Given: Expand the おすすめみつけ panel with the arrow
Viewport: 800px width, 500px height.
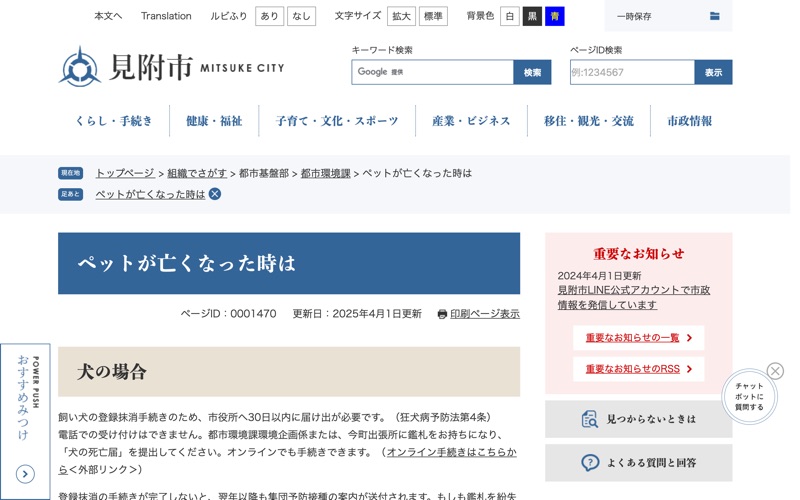Looking at the screenshot, I should 25,474.
